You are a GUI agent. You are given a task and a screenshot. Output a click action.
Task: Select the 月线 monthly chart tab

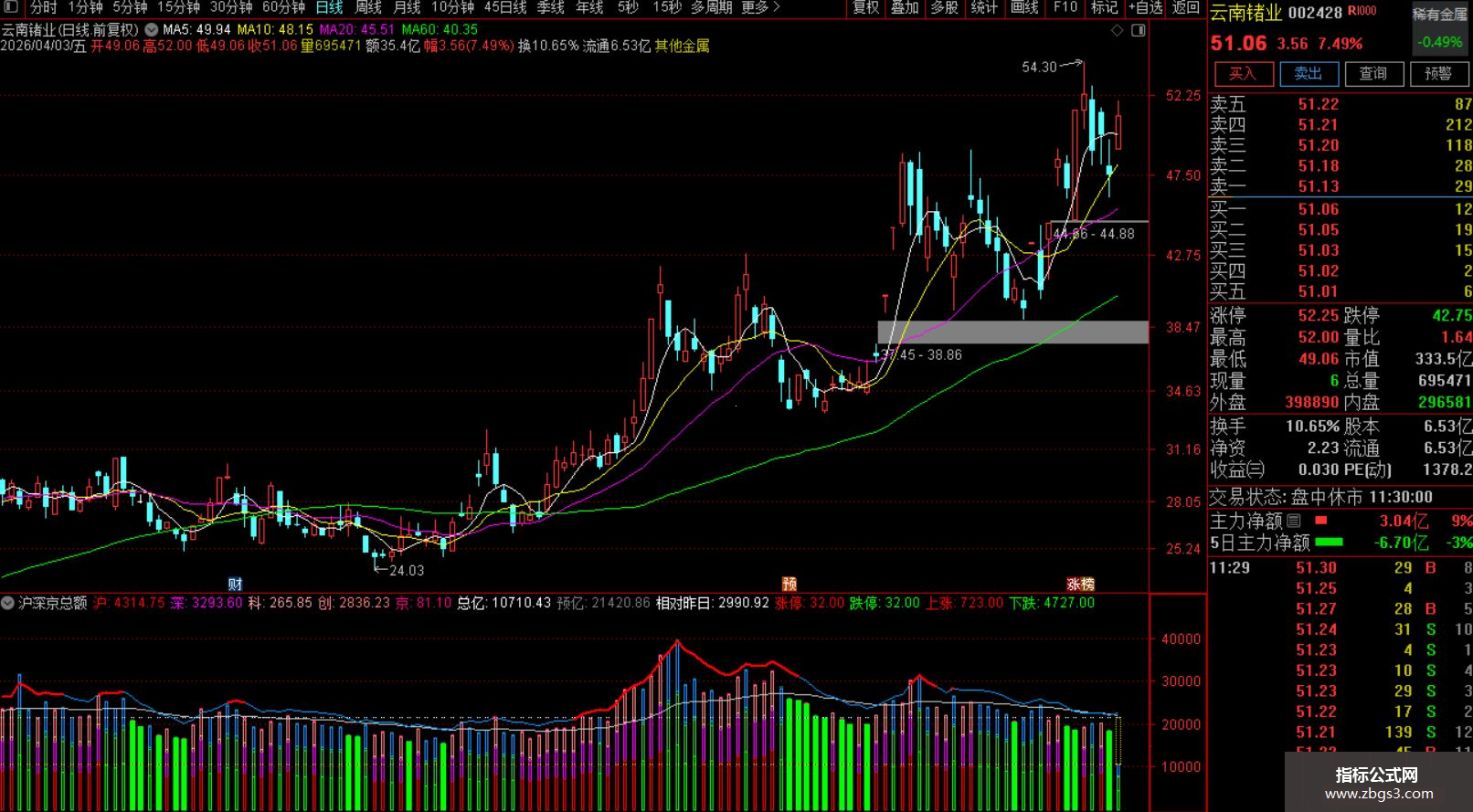407,7
